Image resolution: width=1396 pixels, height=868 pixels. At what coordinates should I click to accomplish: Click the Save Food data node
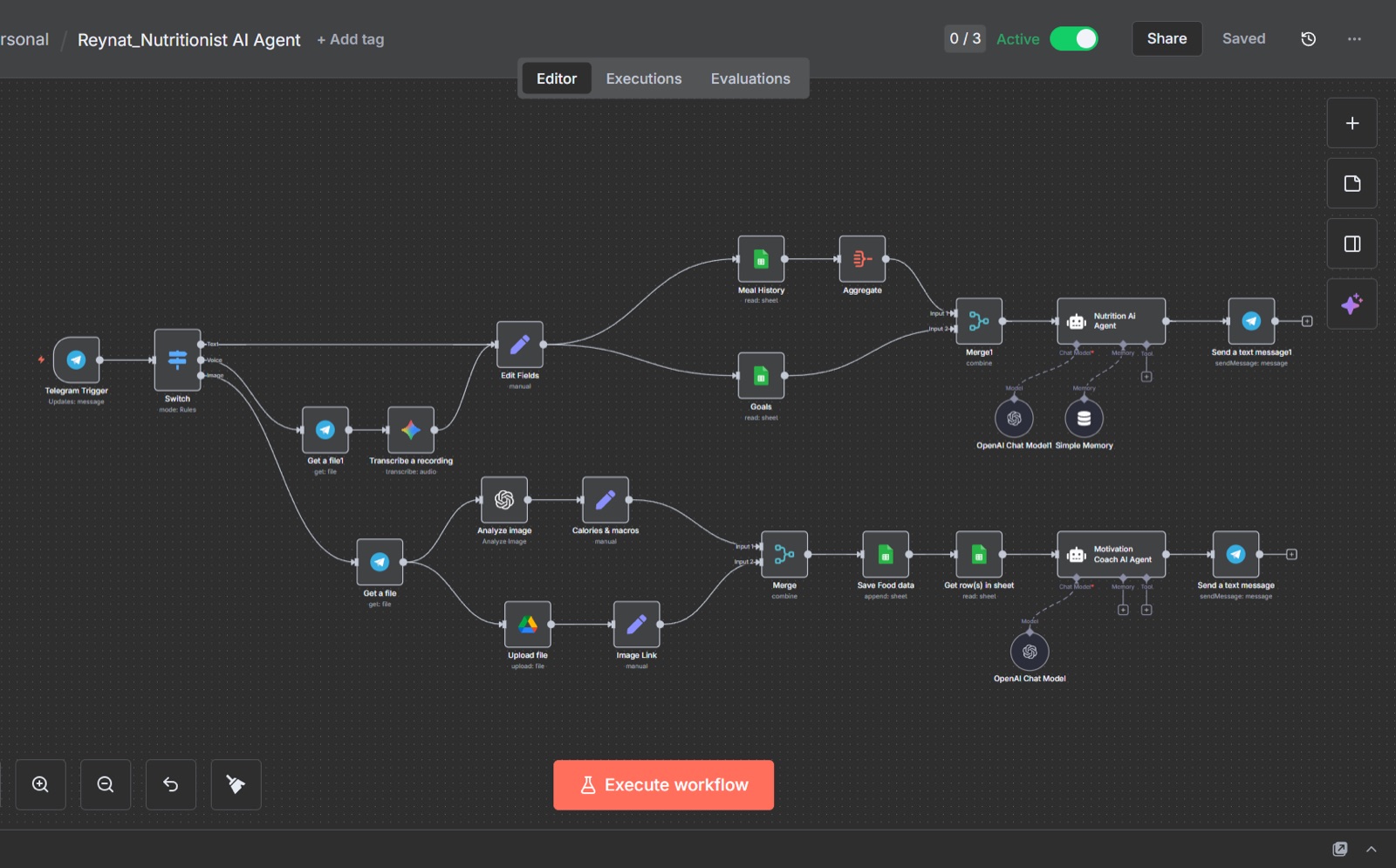pos(886,554)
